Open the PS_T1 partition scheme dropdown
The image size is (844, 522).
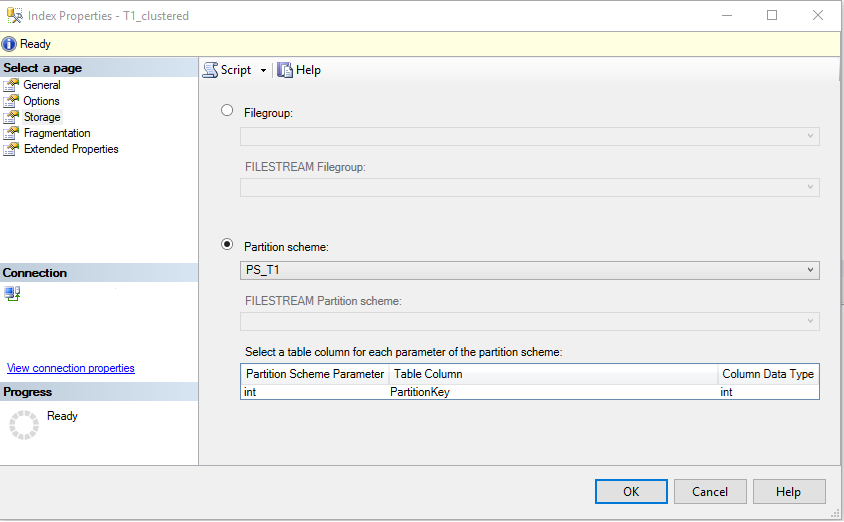(530, 270)
